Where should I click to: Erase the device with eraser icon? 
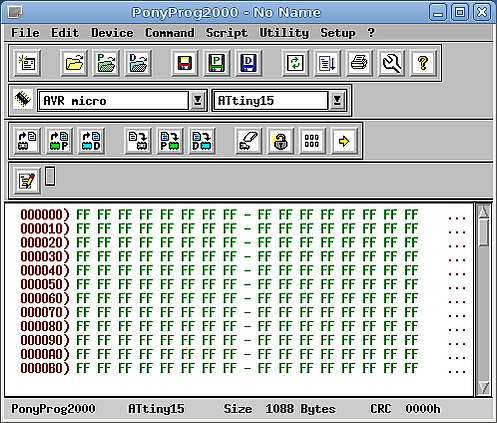coord(249,141)
